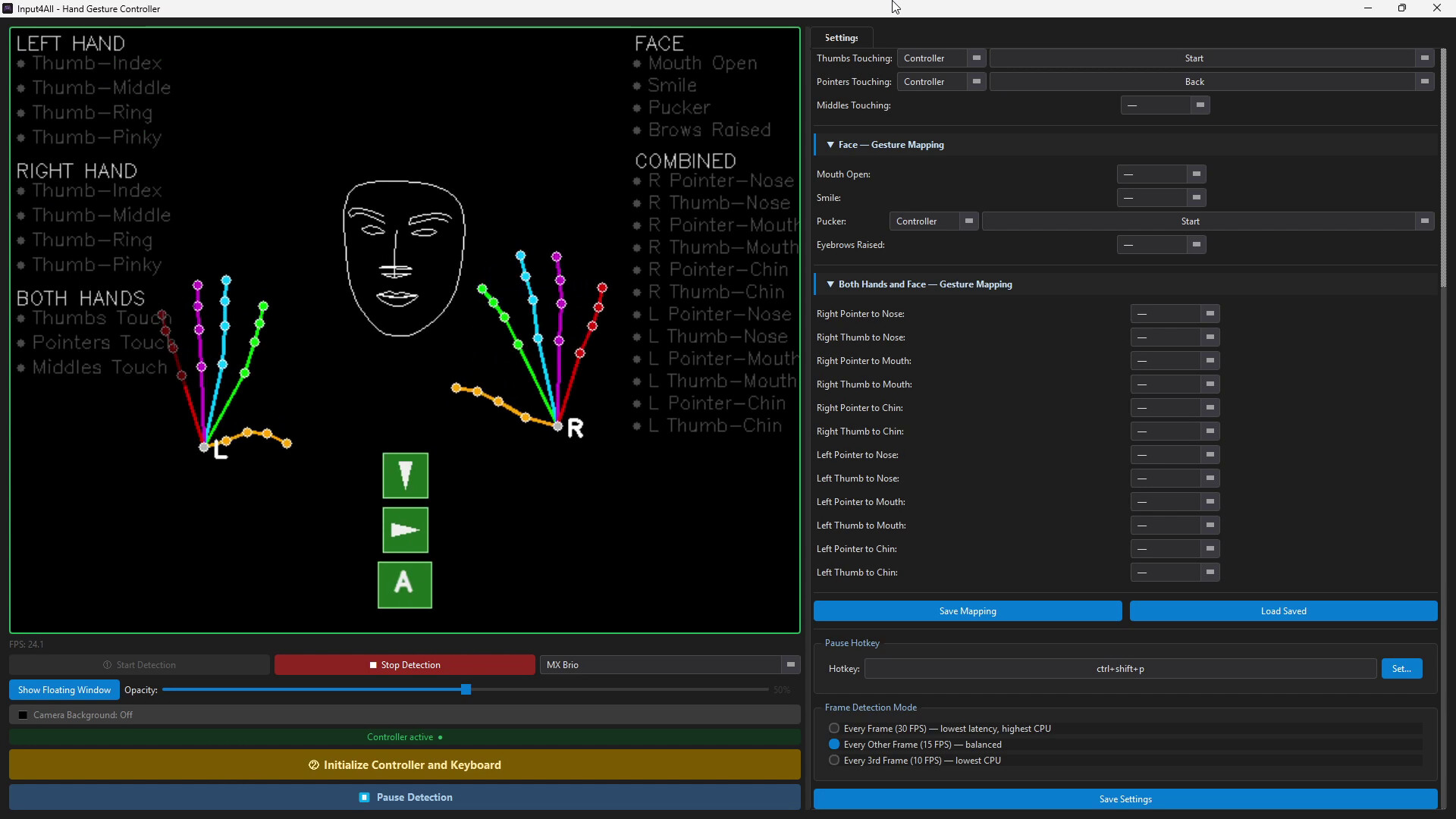Click the Controller active status label
Screen dimensions: 1456x819
tap(404, 737)
